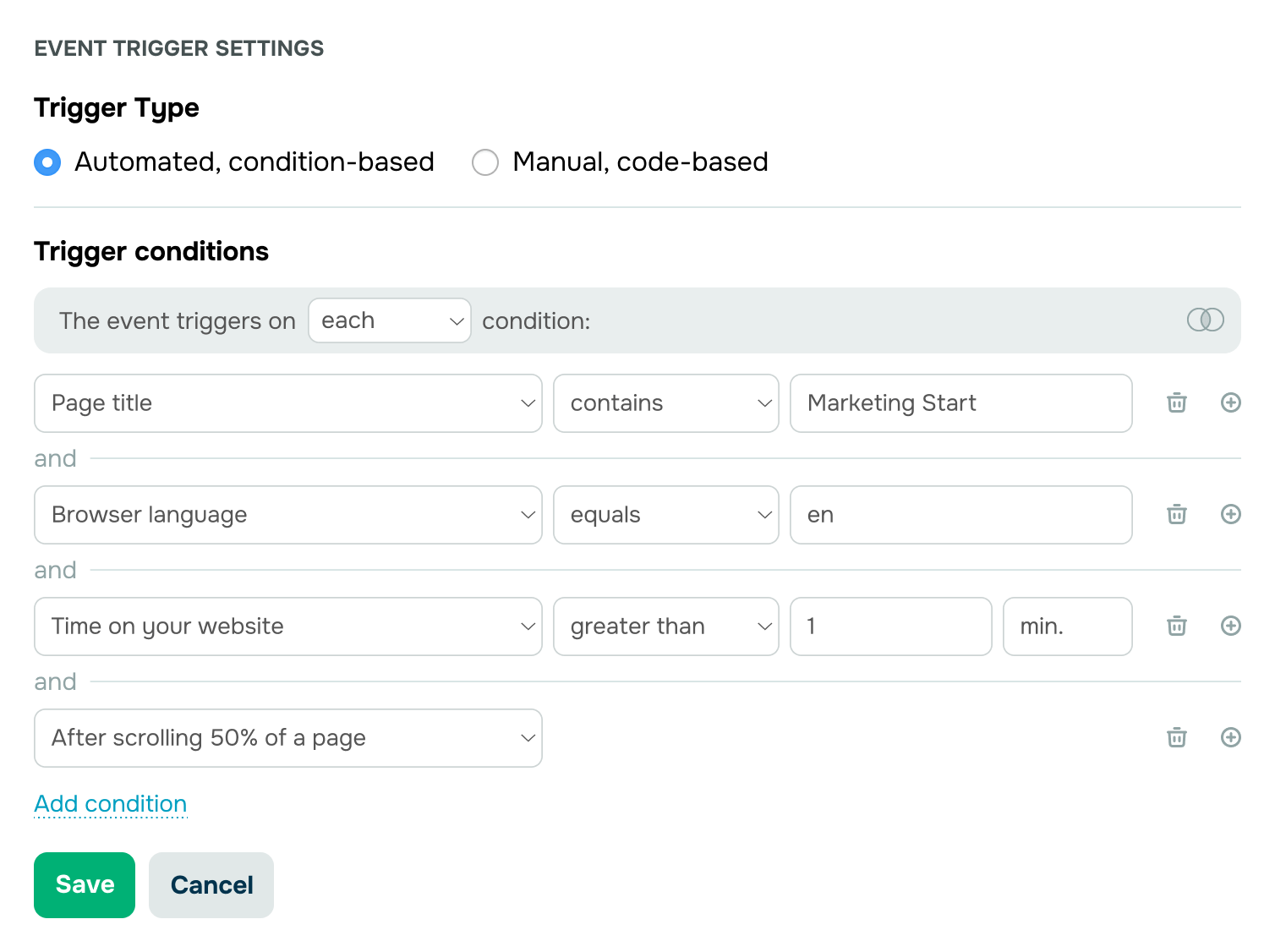
Task: Remove the Browser language condition
Action: 1177,515
